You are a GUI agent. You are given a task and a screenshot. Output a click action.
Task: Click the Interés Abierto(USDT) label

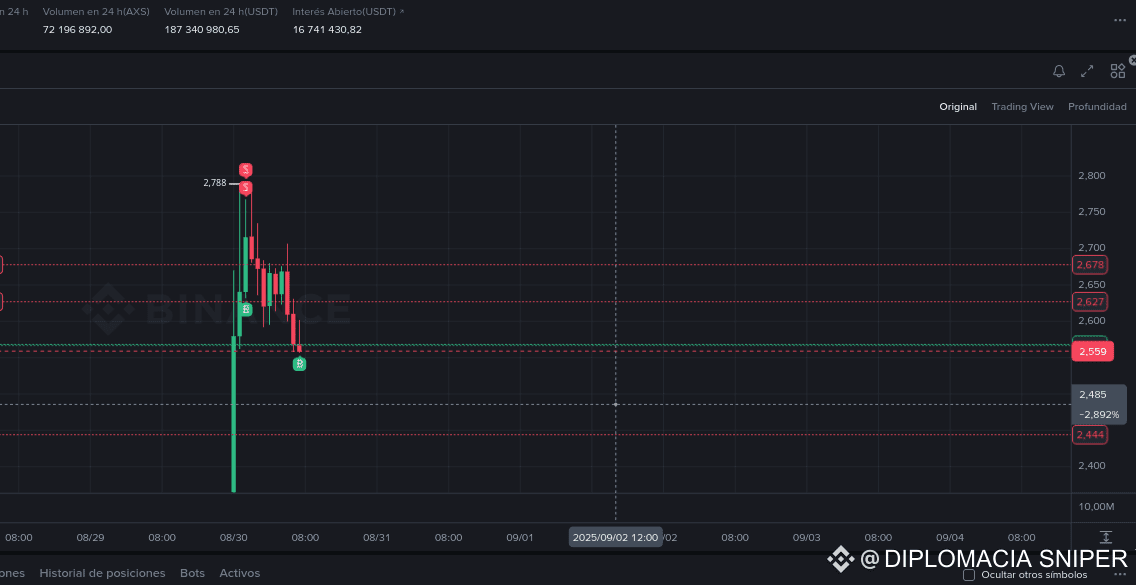[x=344, y=12]
